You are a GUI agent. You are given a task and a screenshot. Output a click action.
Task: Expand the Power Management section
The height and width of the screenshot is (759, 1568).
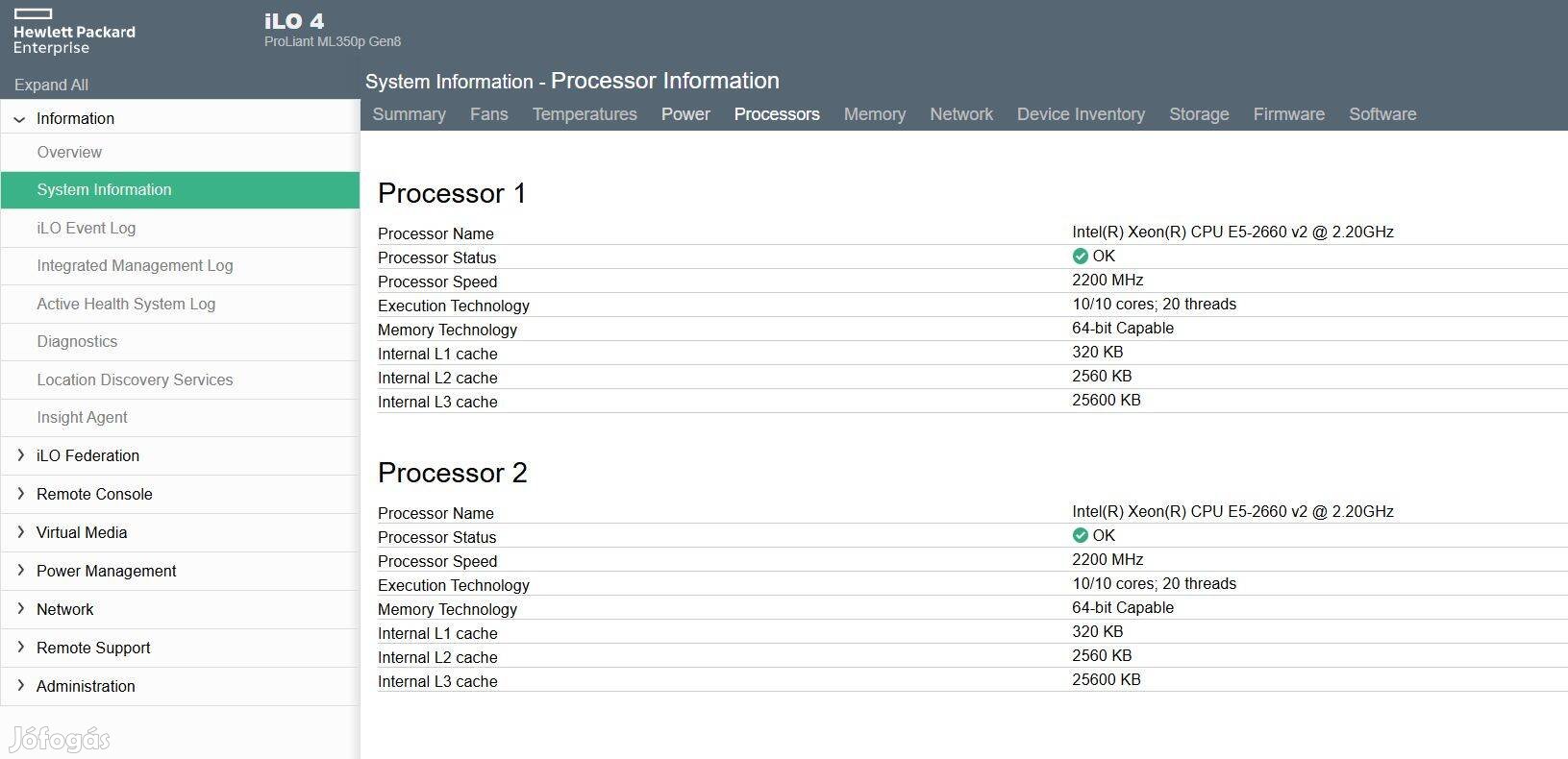pyautogui.click(x=20, y=571)
